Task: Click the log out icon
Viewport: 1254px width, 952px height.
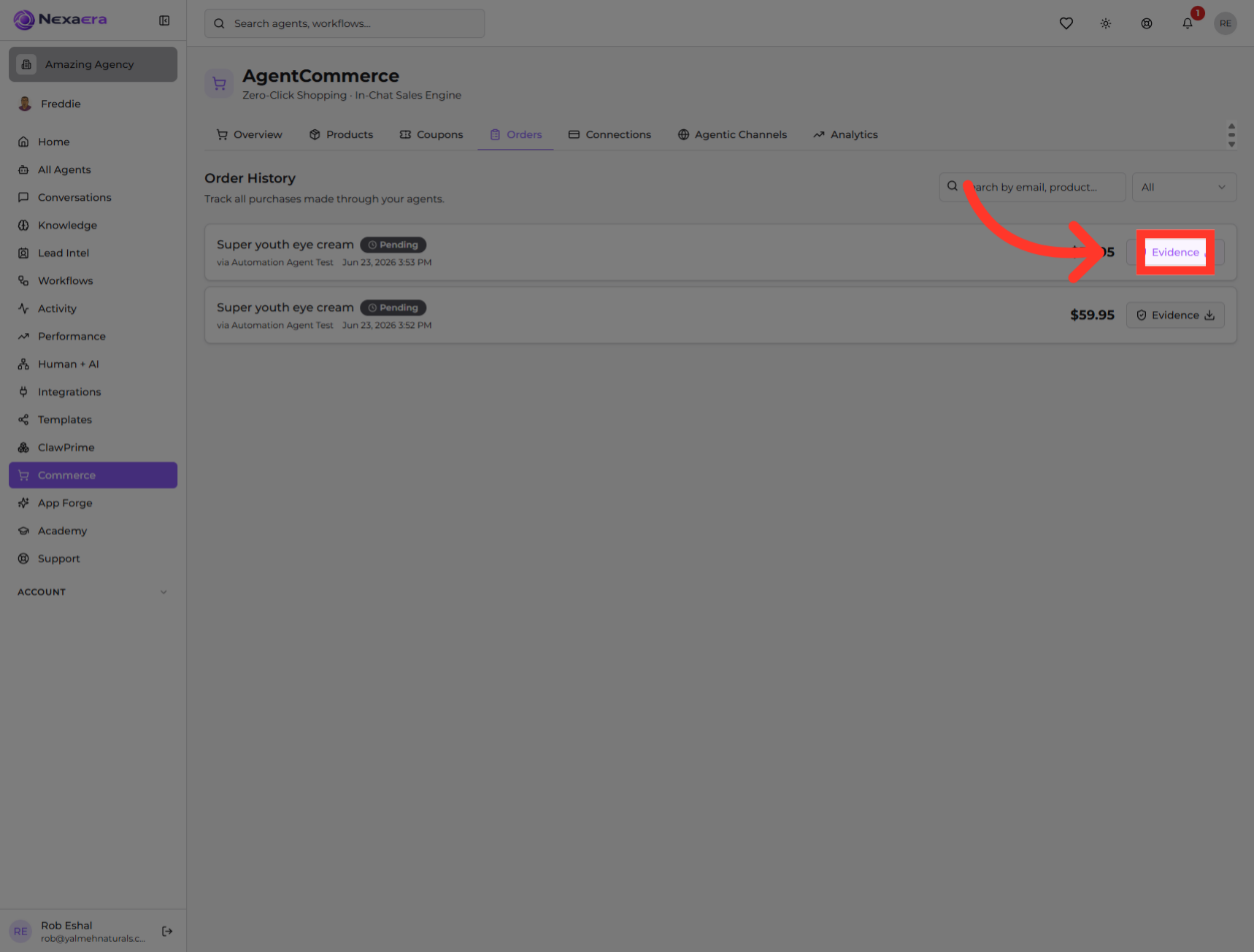Action: click(x=167, y=931)
